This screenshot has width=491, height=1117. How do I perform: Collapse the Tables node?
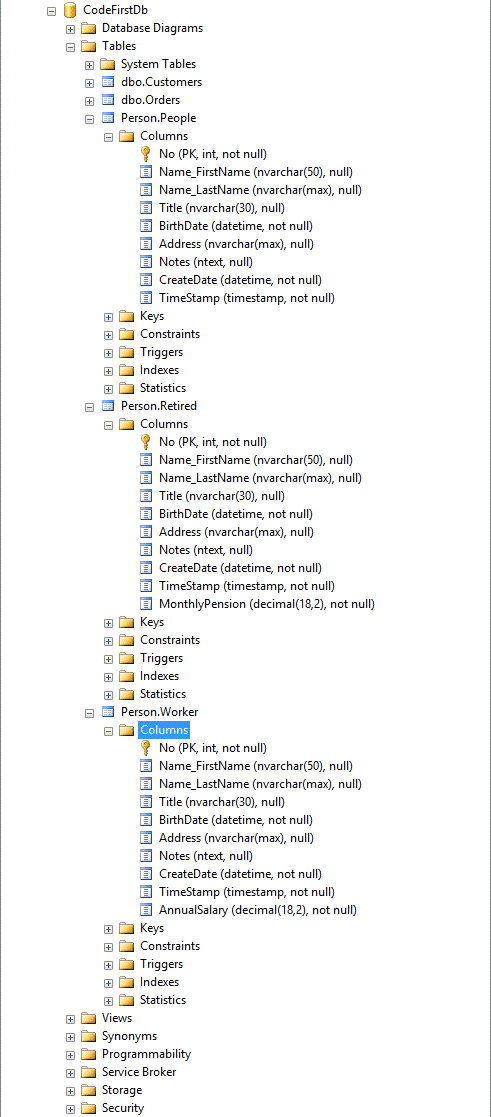pyautogui.click(x=71, y=47)
